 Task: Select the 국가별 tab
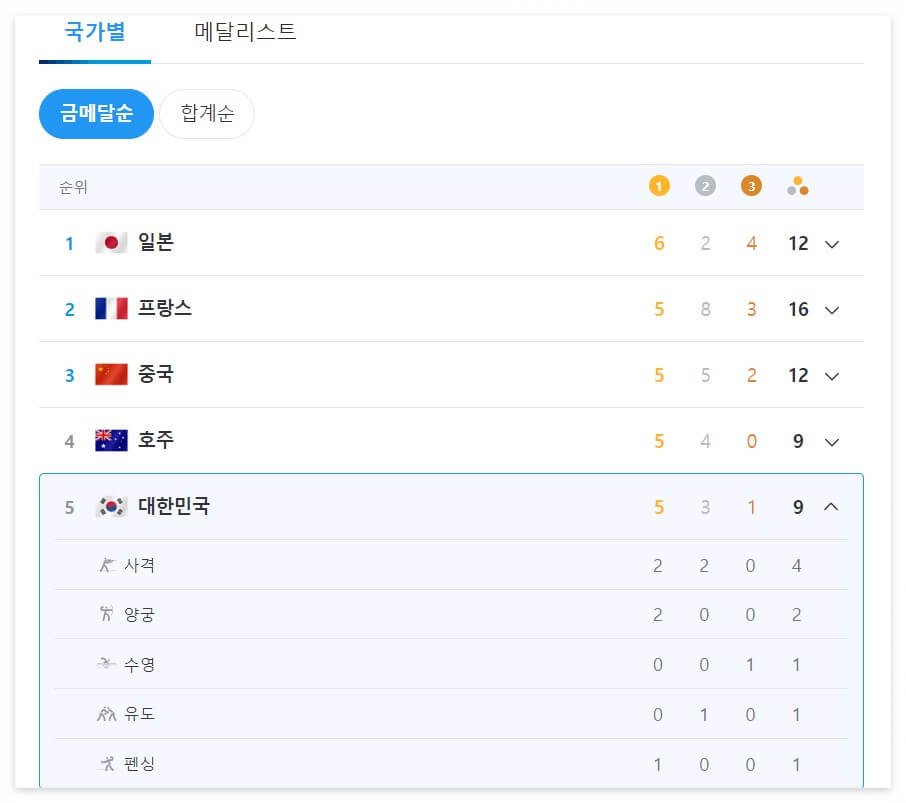coord(94,33)
